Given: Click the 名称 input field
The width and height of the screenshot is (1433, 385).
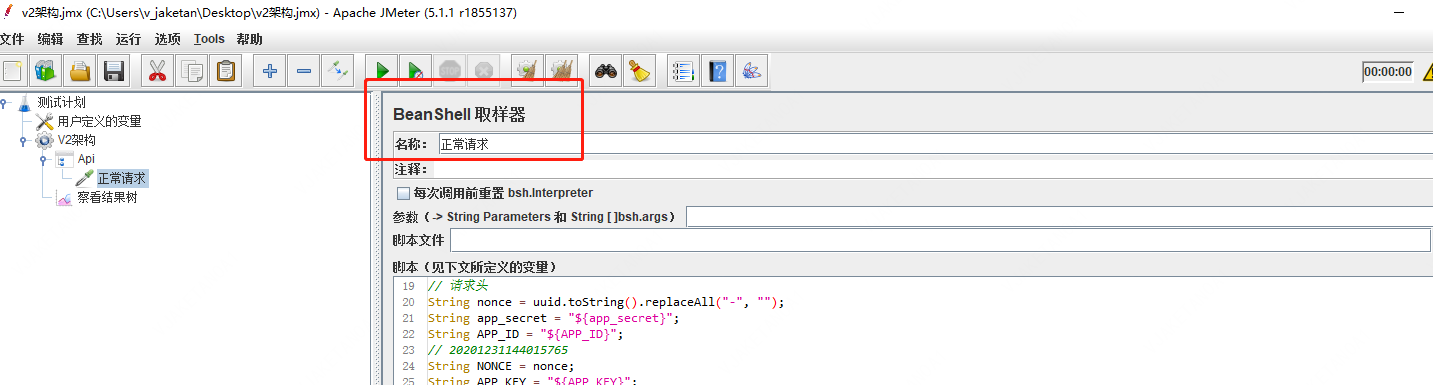Looking at the screenshot, I should (935, 144).
